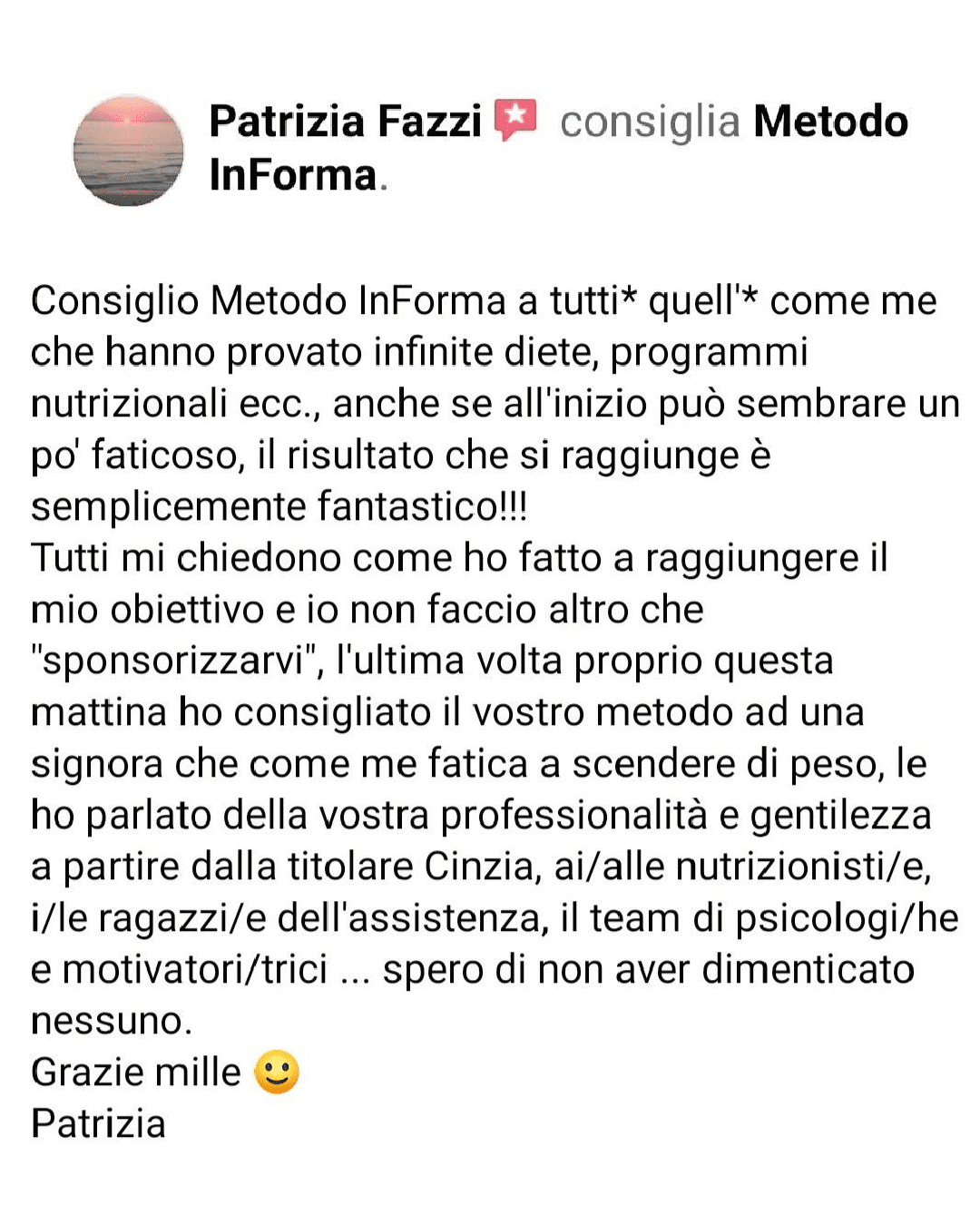
Task: Click the word consiglia in the header
Action: click(650, 122)
